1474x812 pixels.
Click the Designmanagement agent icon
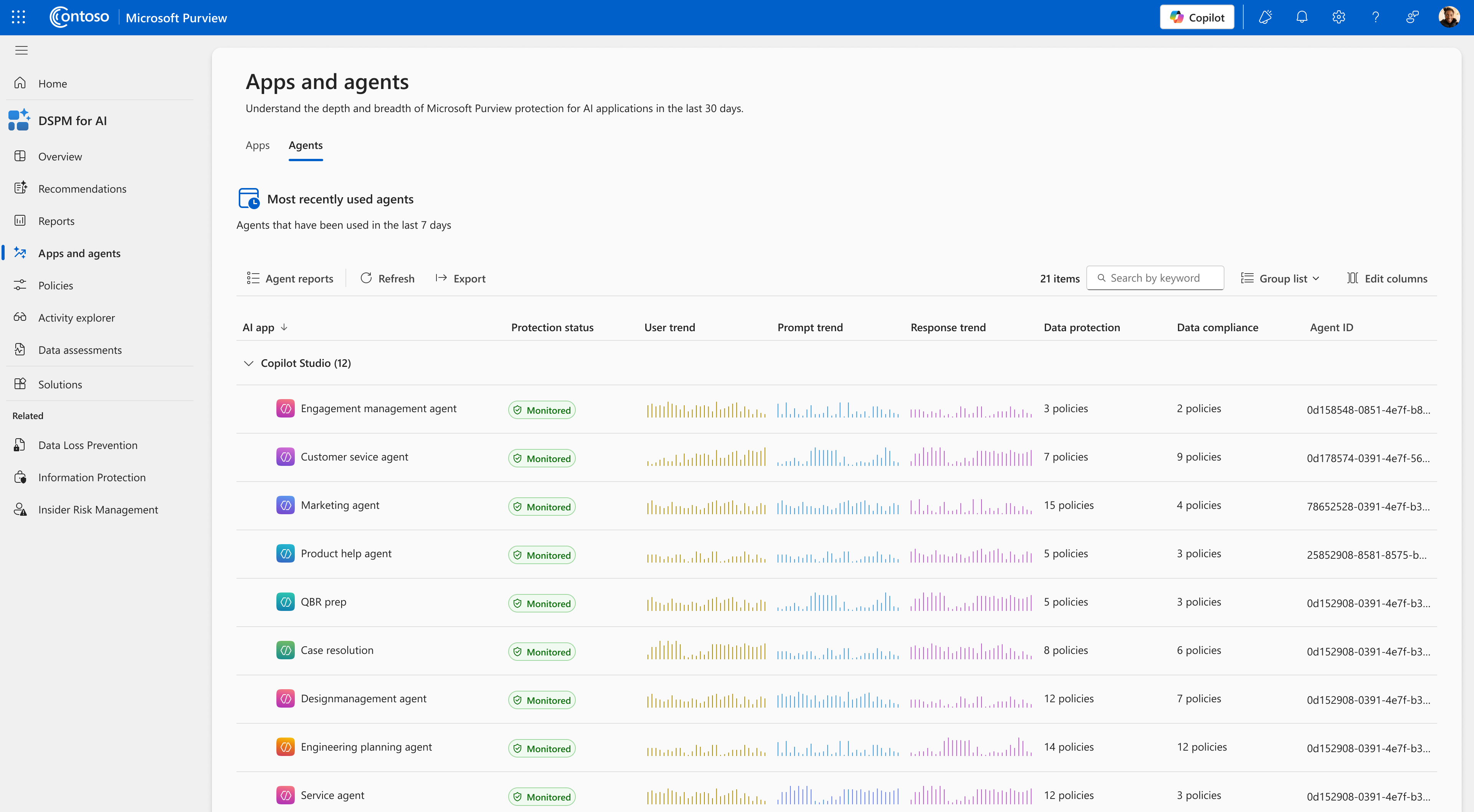click(286, 699)
